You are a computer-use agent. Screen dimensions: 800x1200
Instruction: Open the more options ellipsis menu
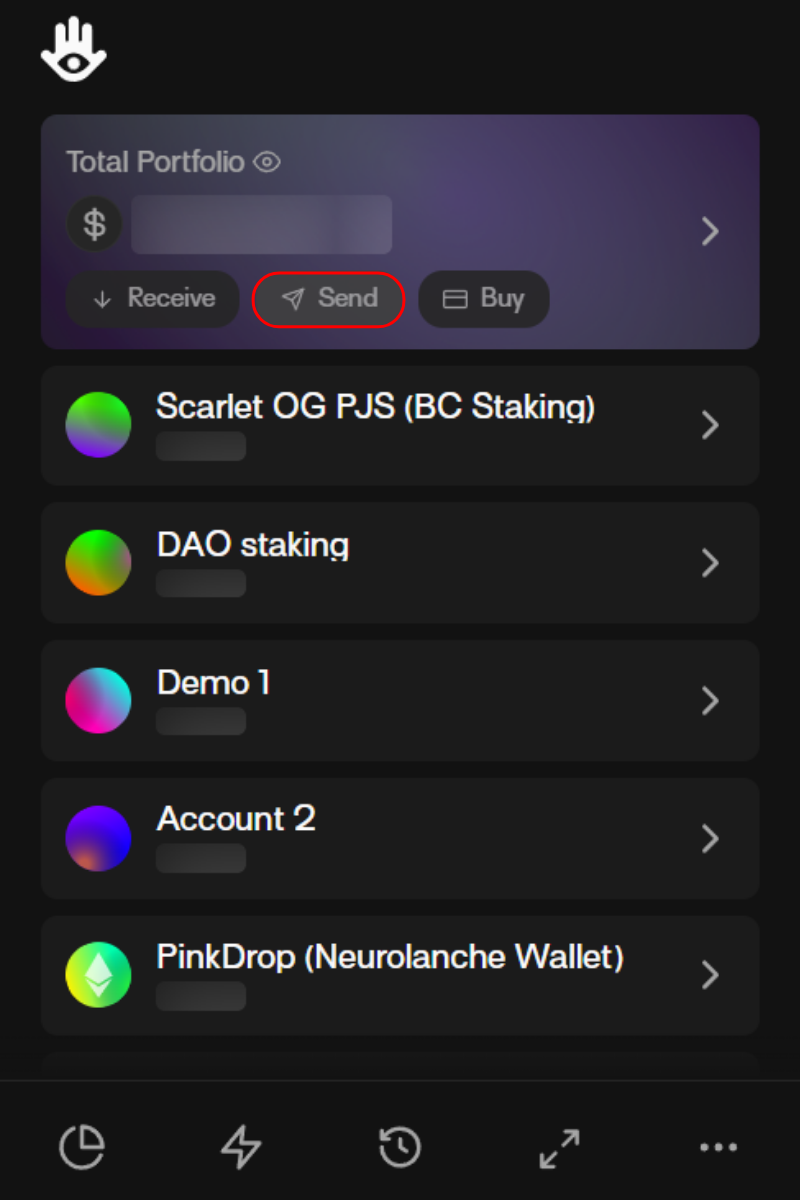point(718,1147)
